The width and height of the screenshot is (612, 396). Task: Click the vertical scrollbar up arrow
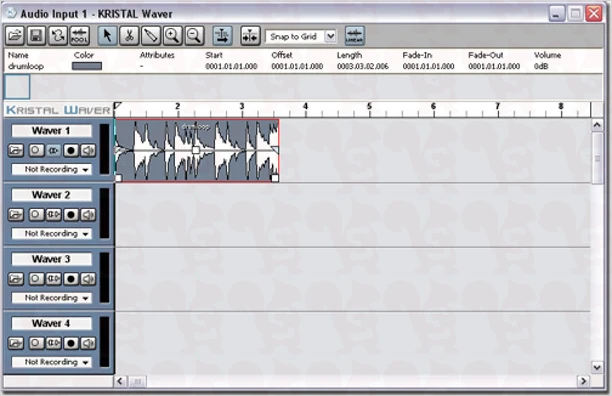[x=597, y=125]
